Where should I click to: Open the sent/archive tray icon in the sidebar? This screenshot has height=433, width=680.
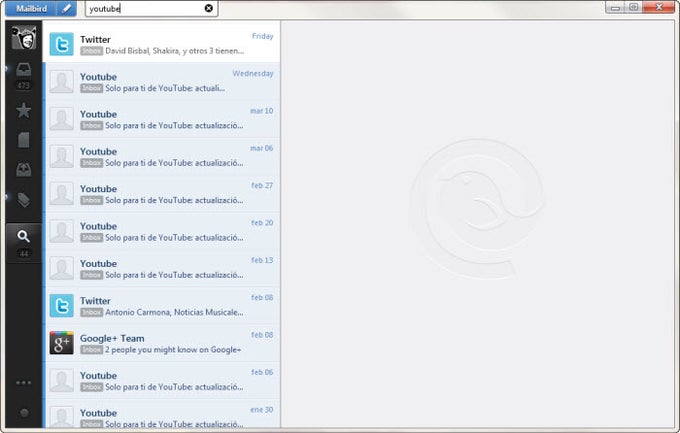tap(23, 170)
